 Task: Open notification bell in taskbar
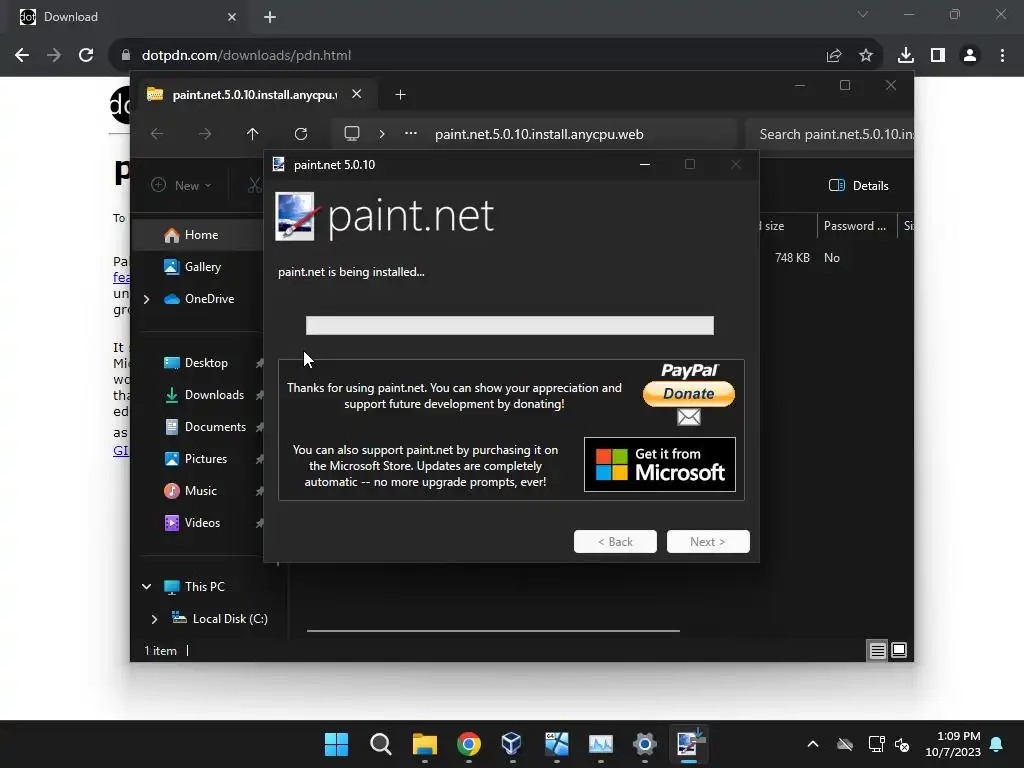pyautogui.click(x=997, y=744)
